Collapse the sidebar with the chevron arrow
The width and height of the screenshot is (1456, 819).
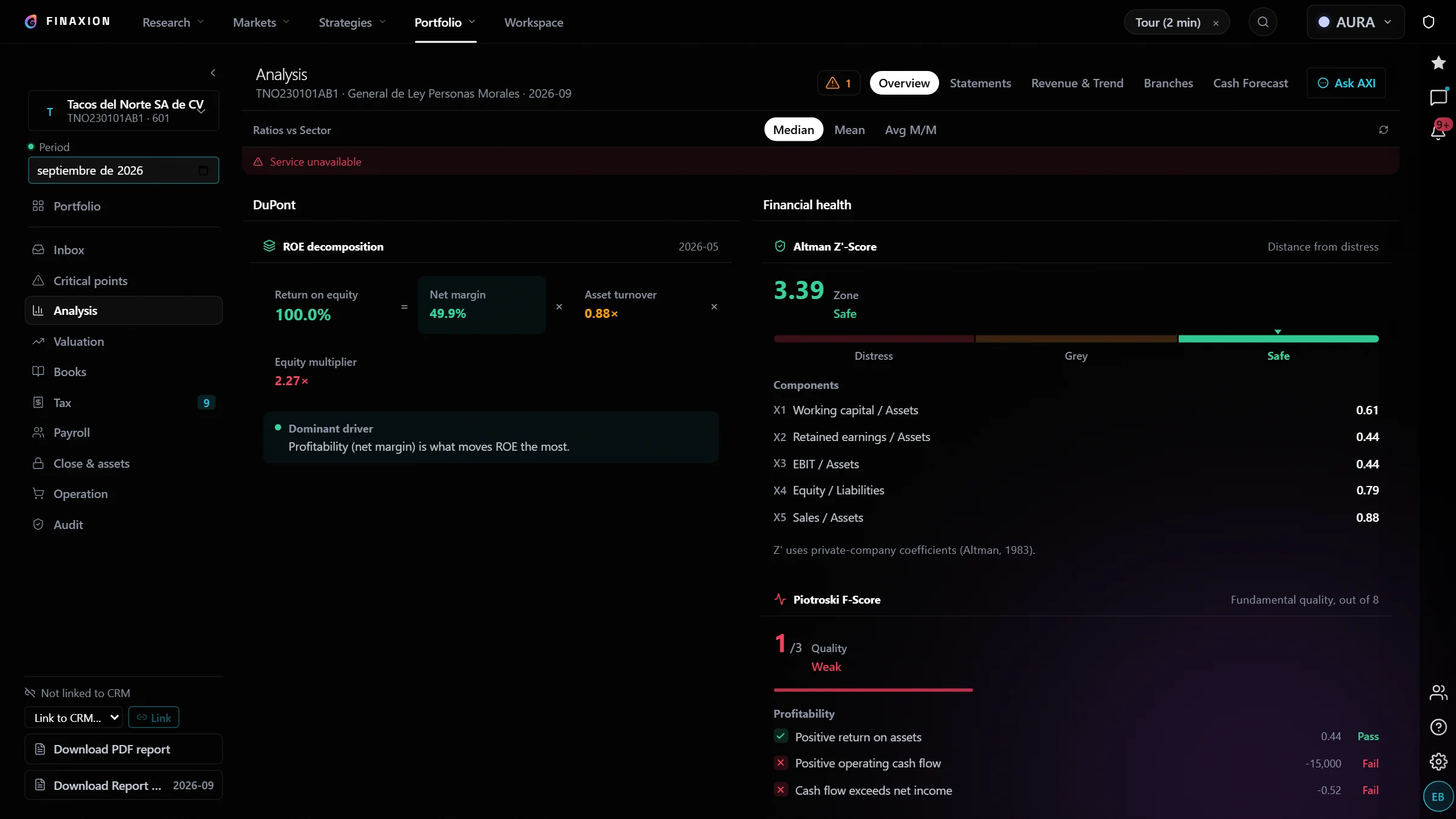pyautogui.click(x=213, y=73)
